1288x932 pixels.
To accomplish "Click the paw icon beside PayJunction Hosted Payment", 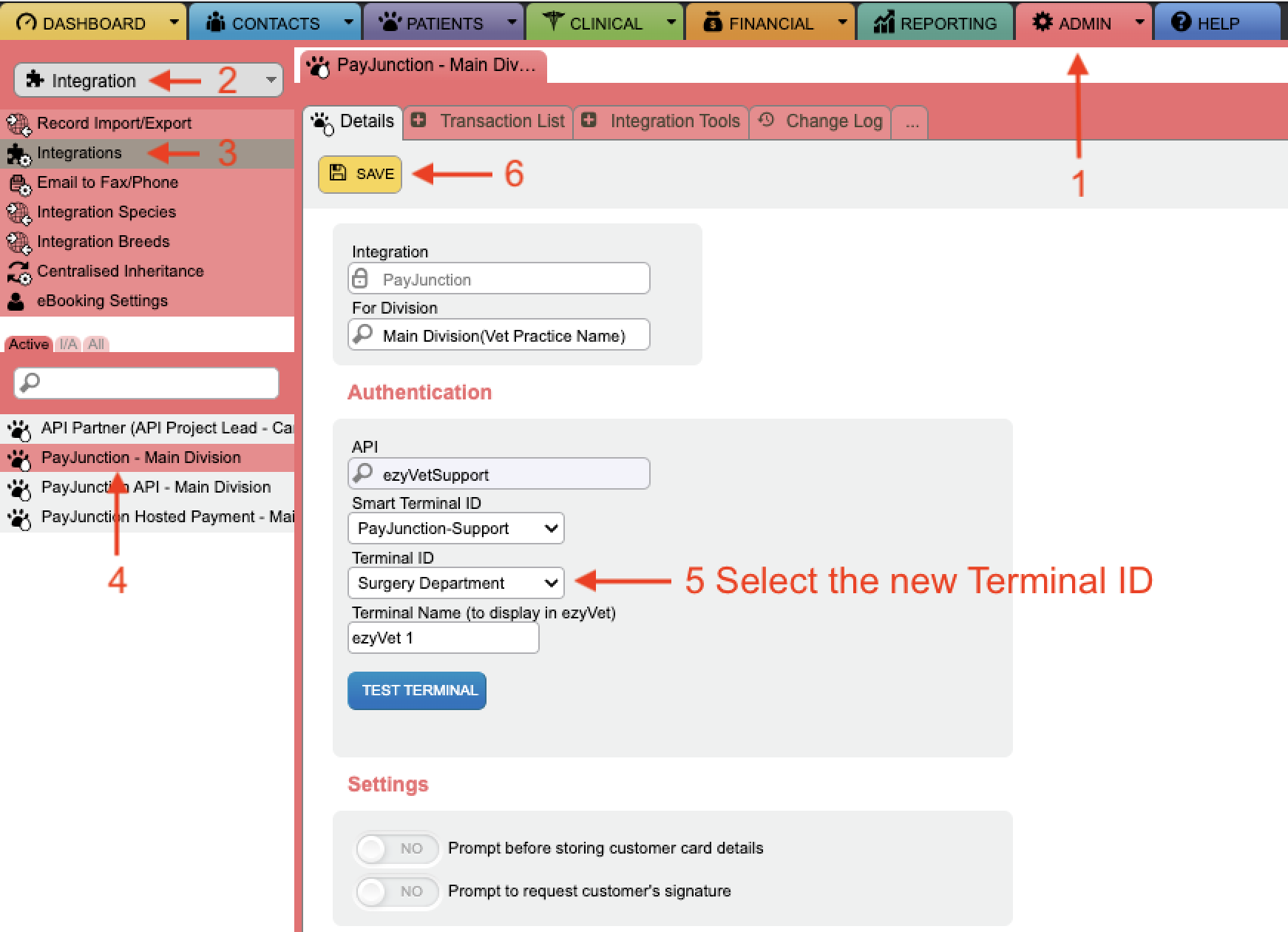I will pyautogui.click(x=19, y=519).
